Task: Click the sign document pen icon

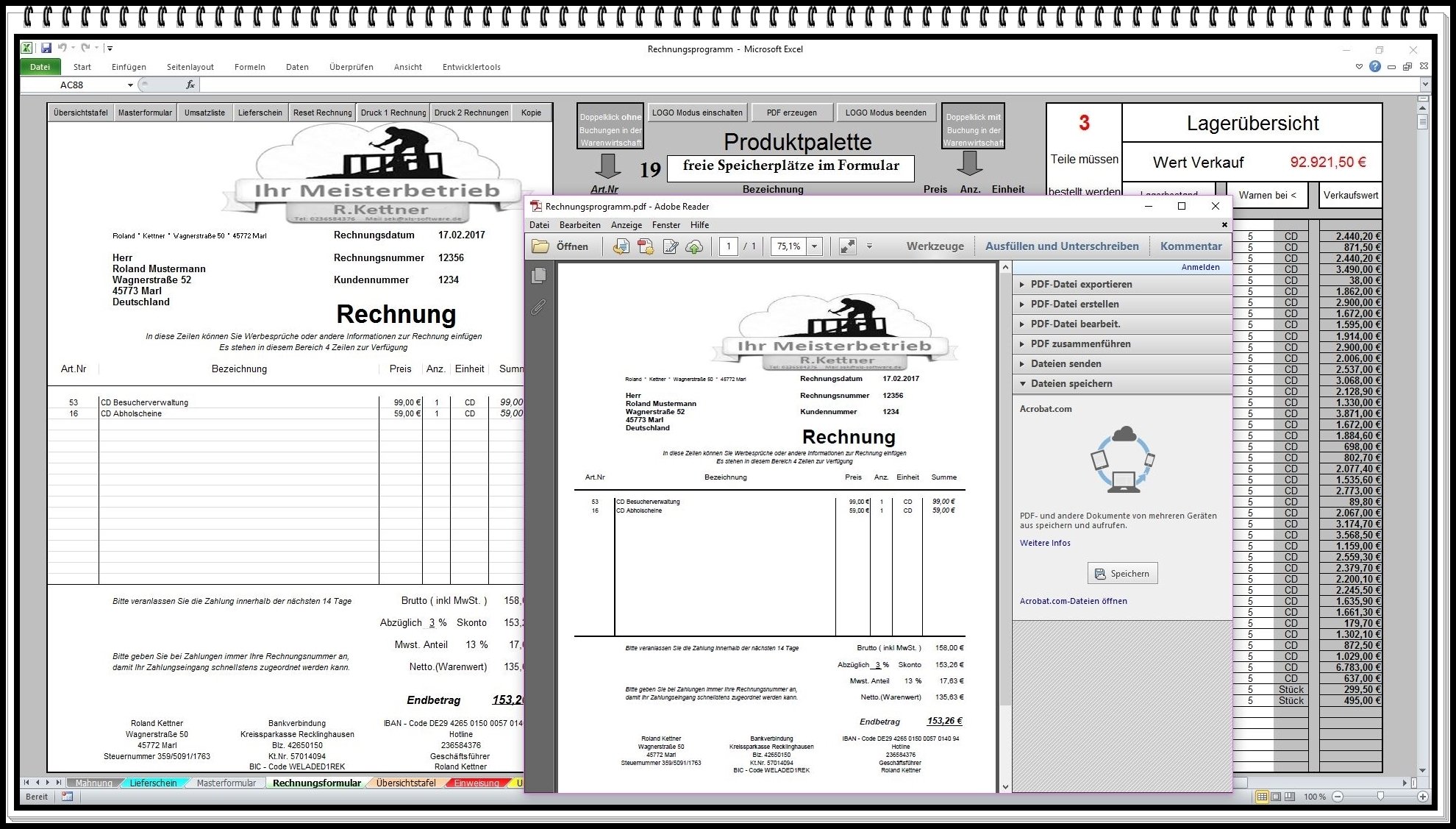Action: pyautogui.click(x=670, y=246)
